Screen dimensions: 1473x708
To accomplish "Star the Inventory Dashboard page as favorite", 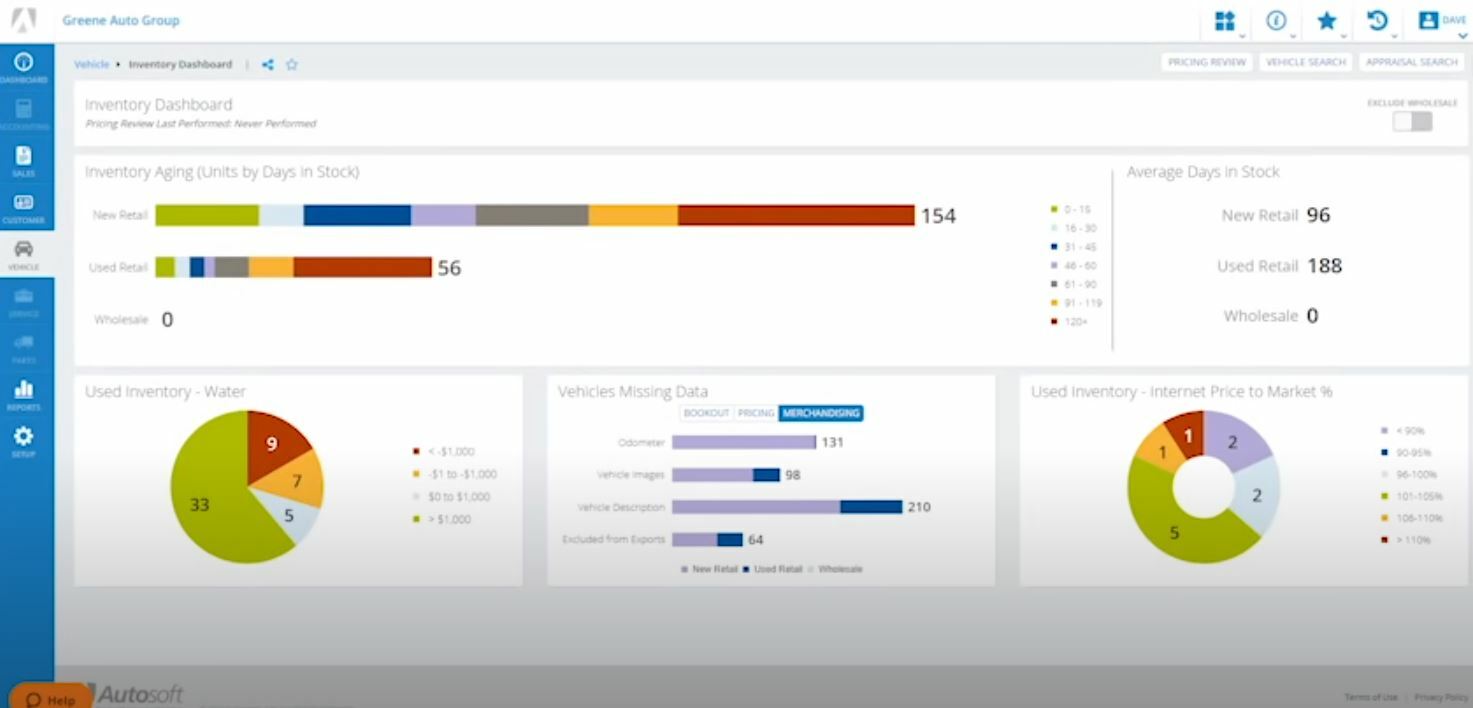I will point(291,63).
